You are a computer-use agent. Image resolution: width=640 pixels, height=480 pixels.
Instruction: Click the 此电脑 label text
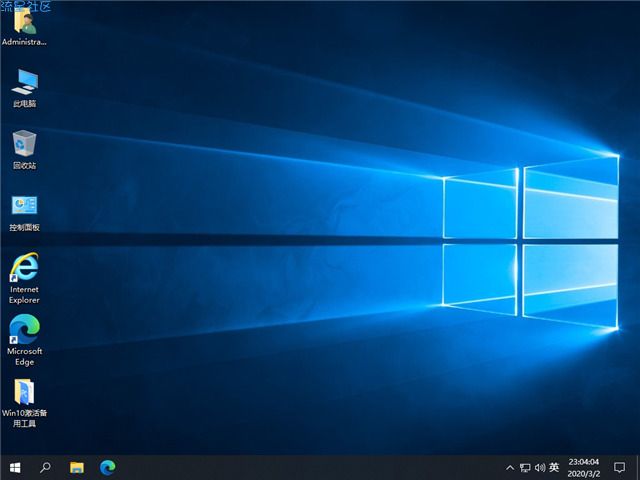(24, 103)
